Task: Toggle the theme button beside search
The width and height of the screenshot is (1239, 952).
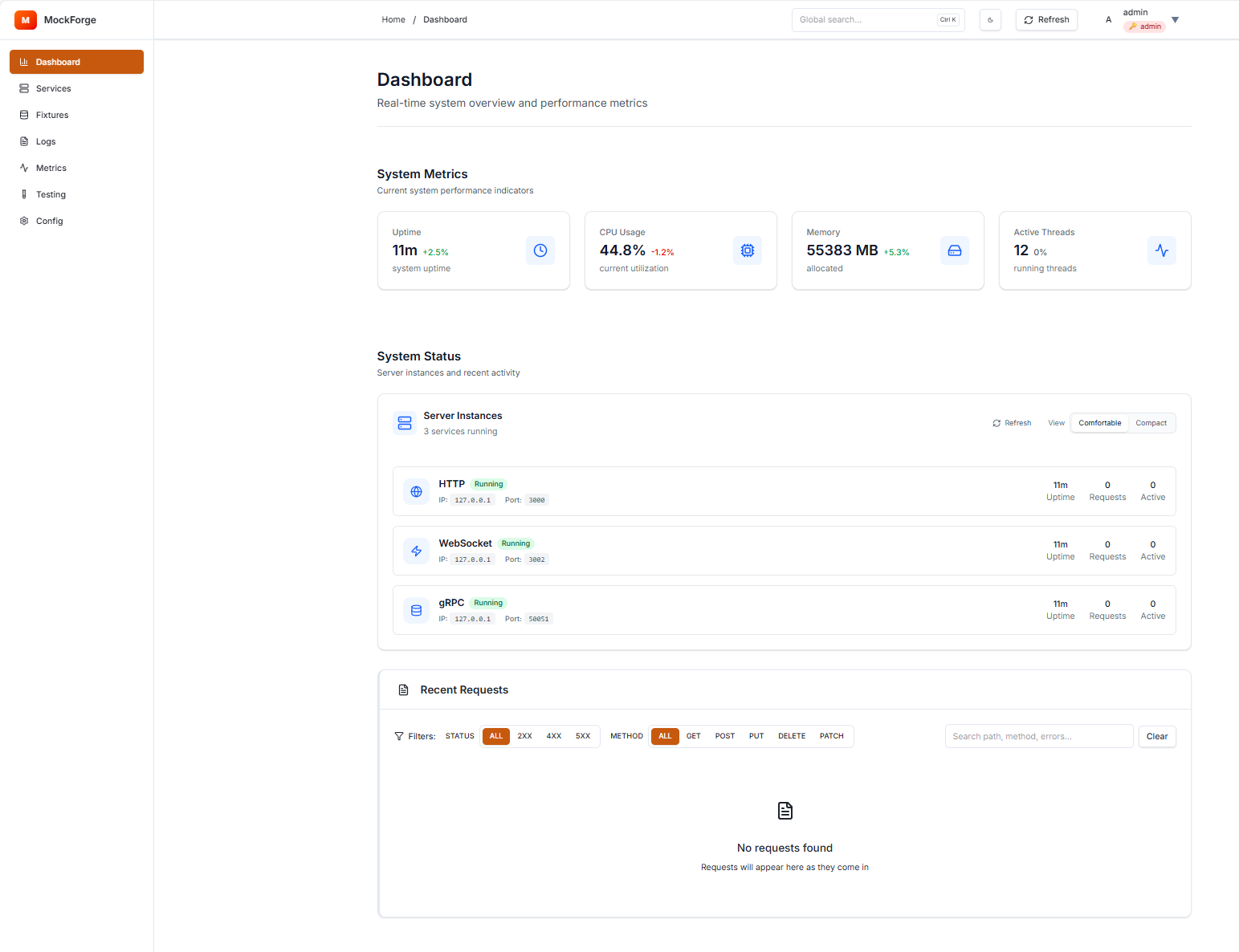Action: click(x=990, y=20)
